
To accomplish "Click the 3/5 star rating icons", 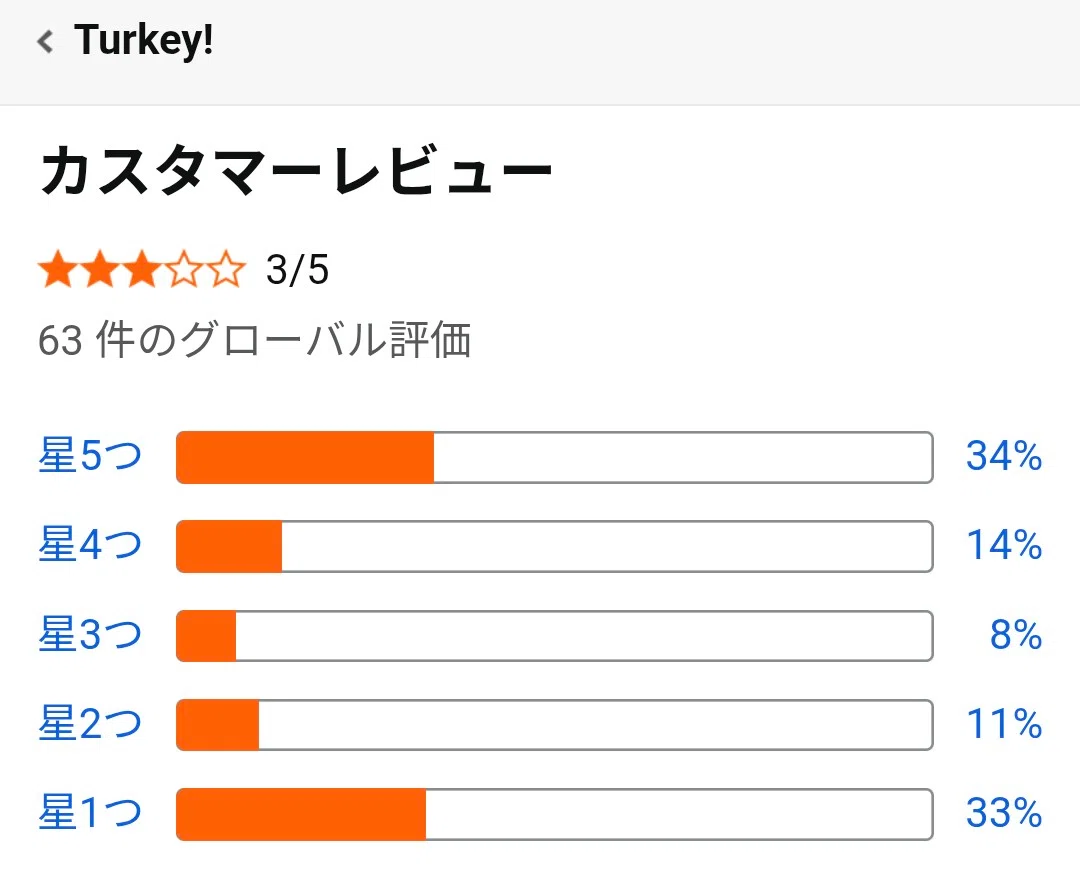I will [141, 271].
